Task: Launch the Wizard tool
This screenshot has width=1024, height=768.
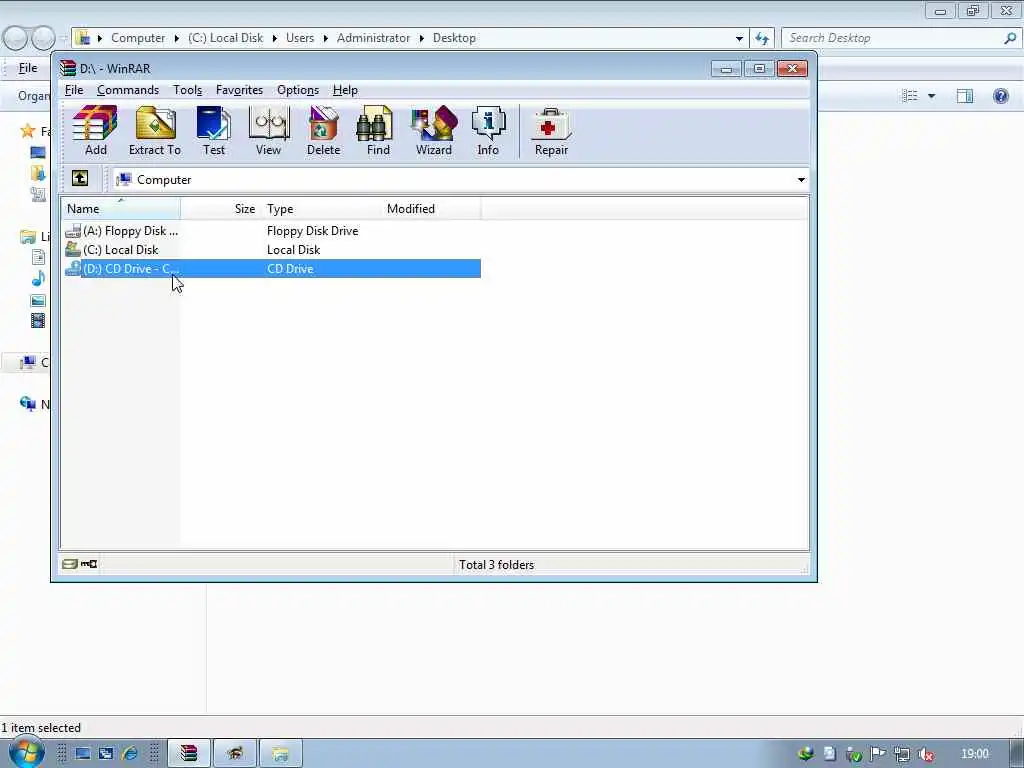Action: (434, 131)
